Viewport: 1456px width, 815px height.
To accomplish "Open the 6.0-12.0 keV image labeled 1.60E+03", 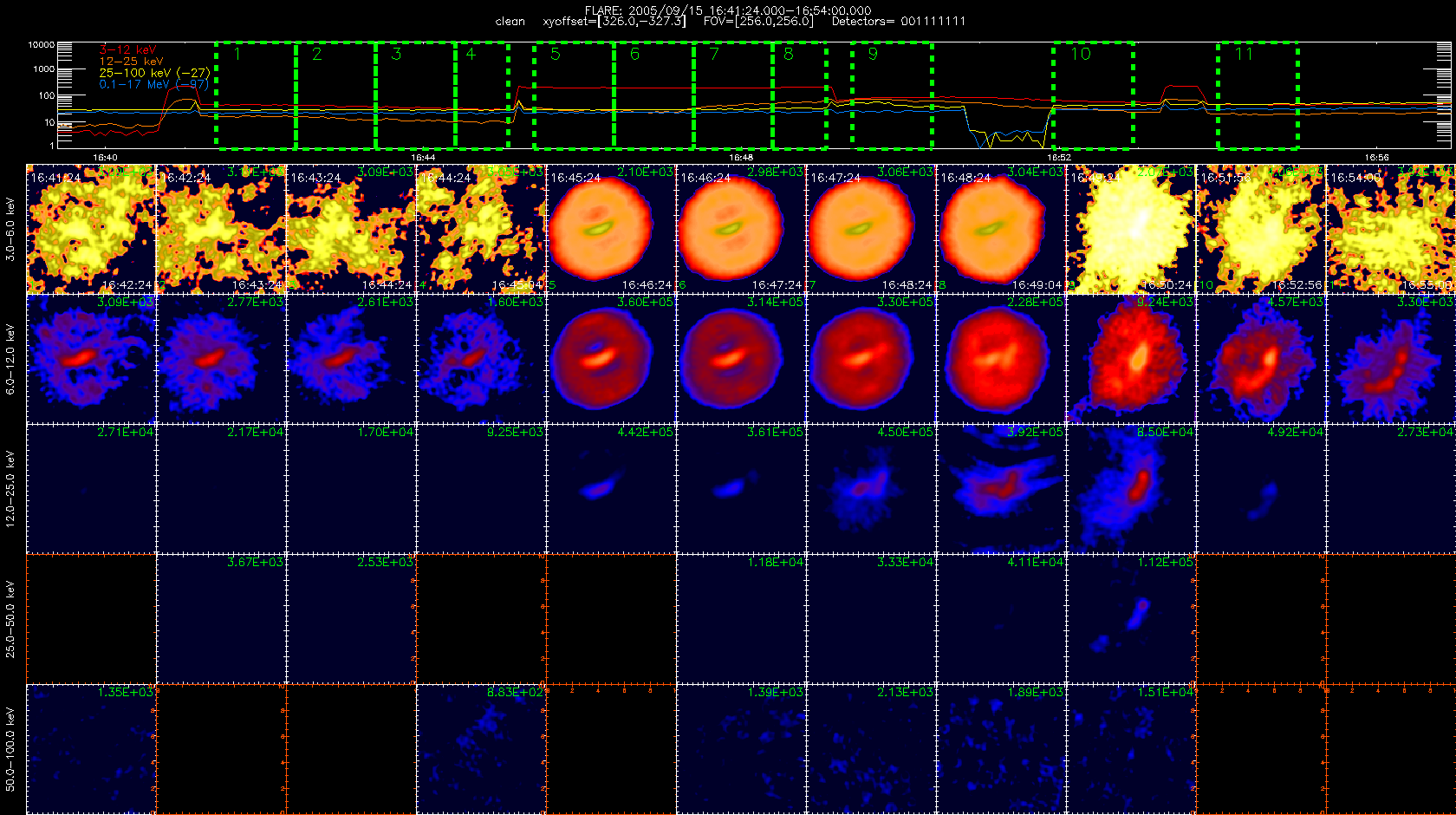I will click(x=481, y=359).
